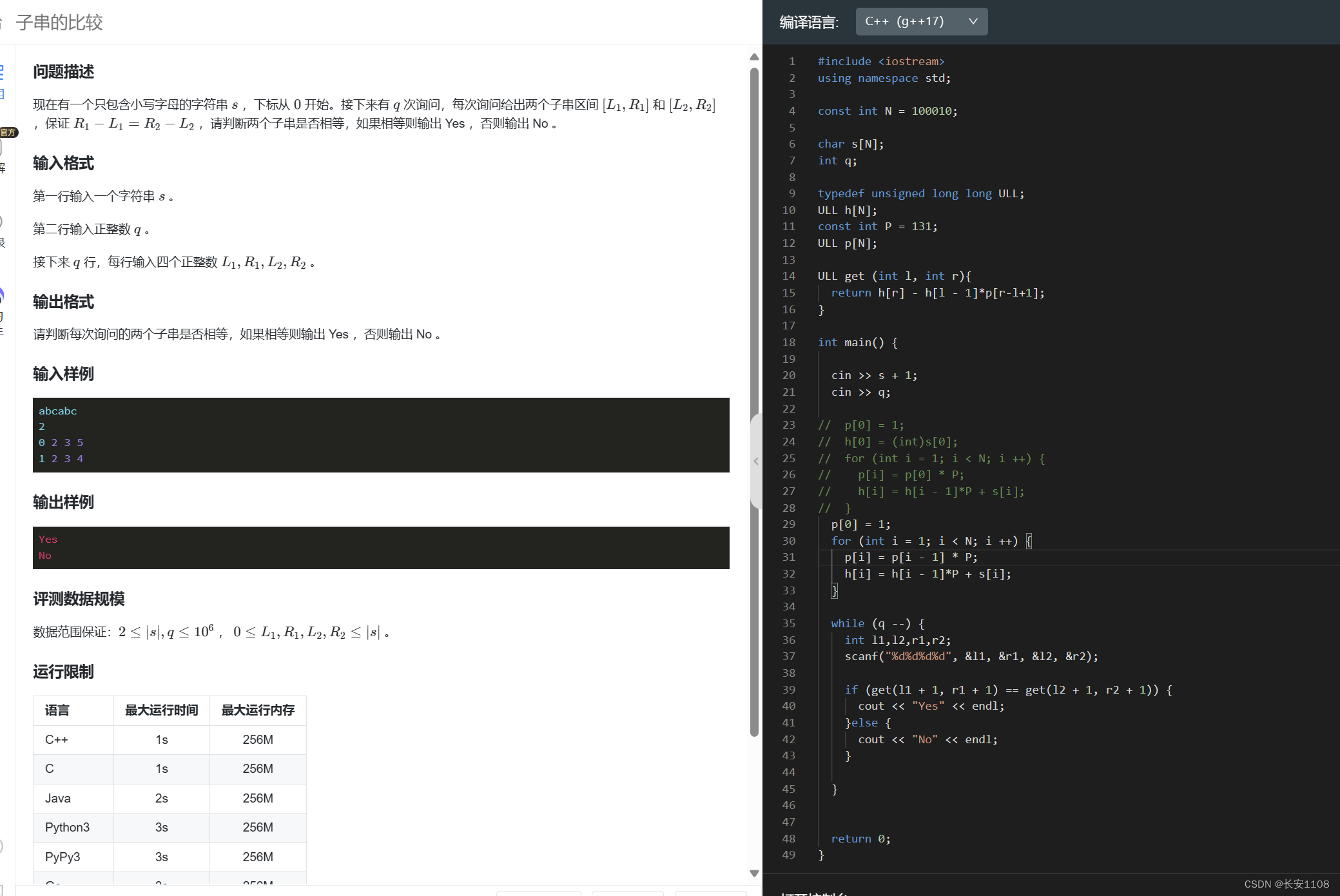Click the Python3 row in limits table
The width and height of the screenshot is (1340, 896).
67,827
